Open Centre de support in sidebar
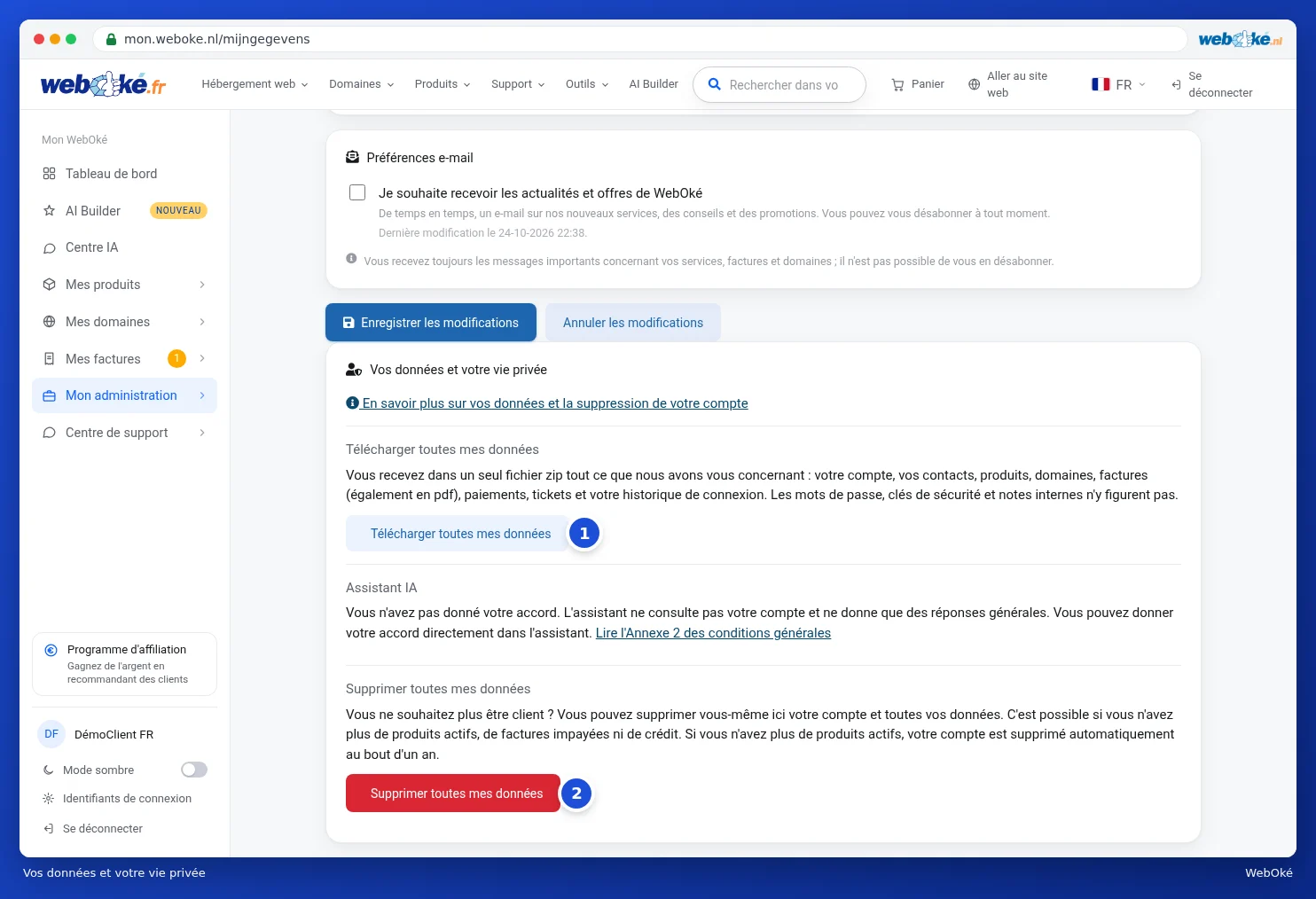 pyautogui.click(x=124, y=433)
